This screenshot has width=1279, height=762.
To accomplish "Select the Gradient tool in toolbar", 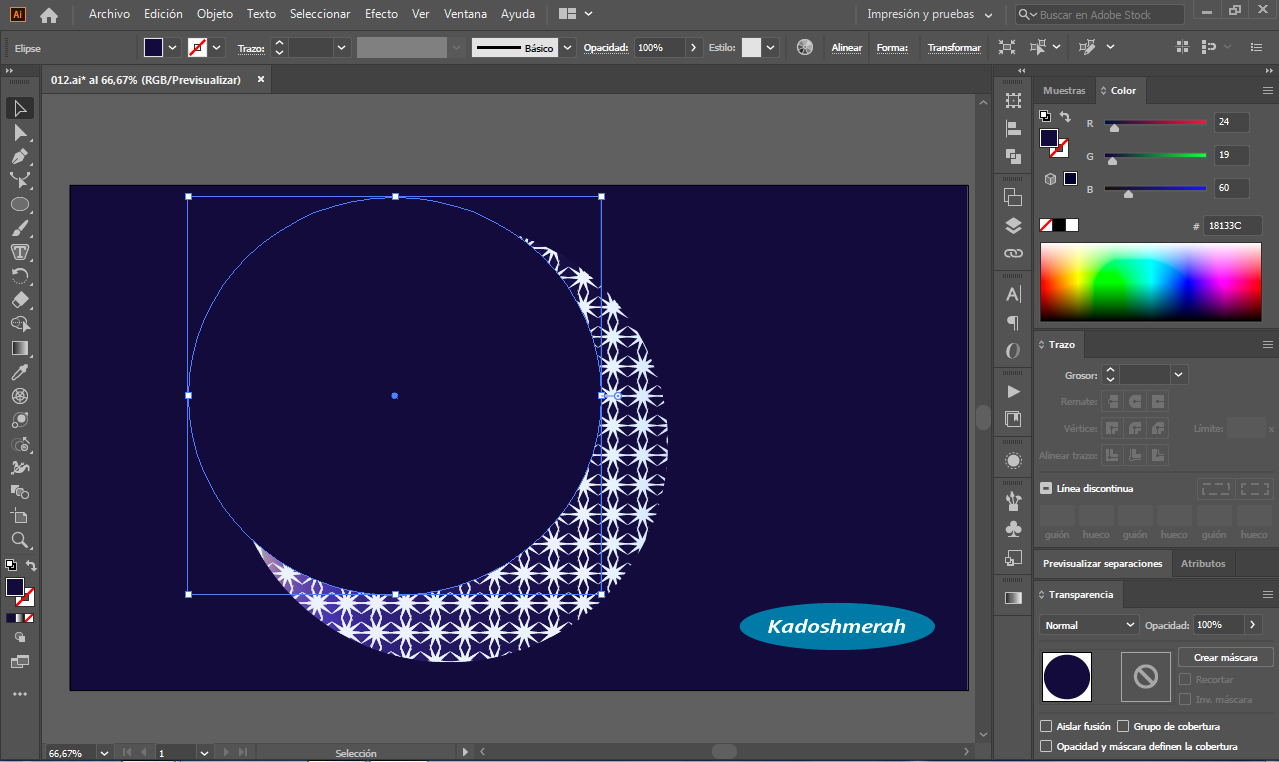I will (x=20, y=348).
